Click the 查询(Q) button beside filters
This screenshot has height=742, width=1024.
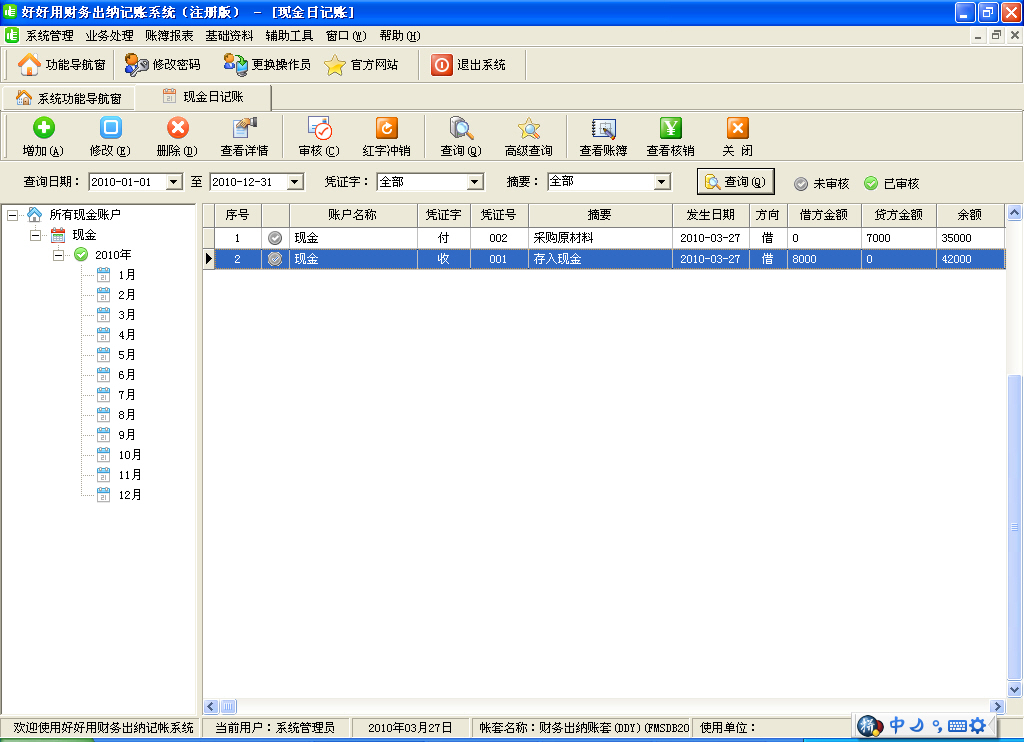tap(736, 182)
